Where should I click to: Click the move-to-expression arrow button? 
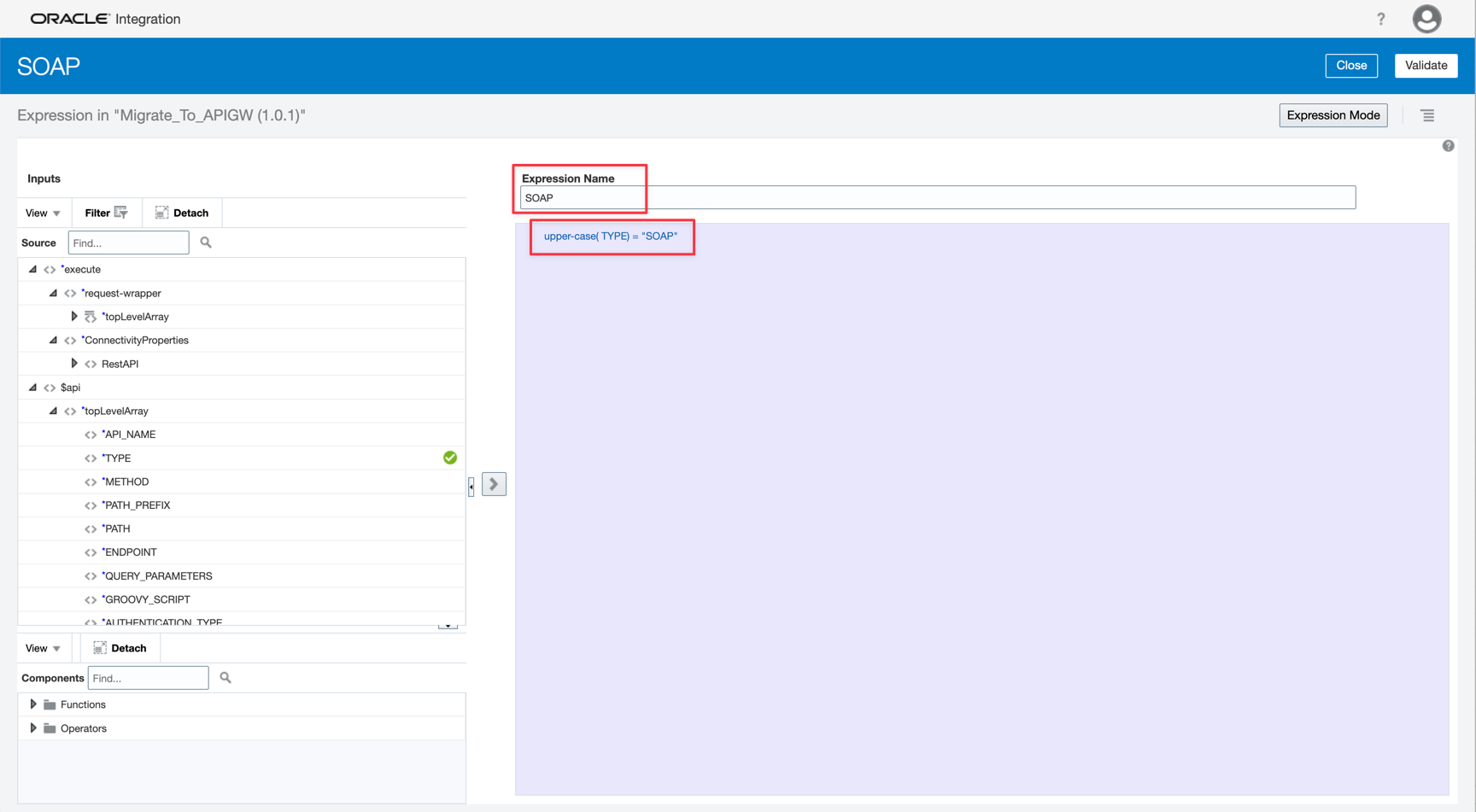click(x=494, y=484)
